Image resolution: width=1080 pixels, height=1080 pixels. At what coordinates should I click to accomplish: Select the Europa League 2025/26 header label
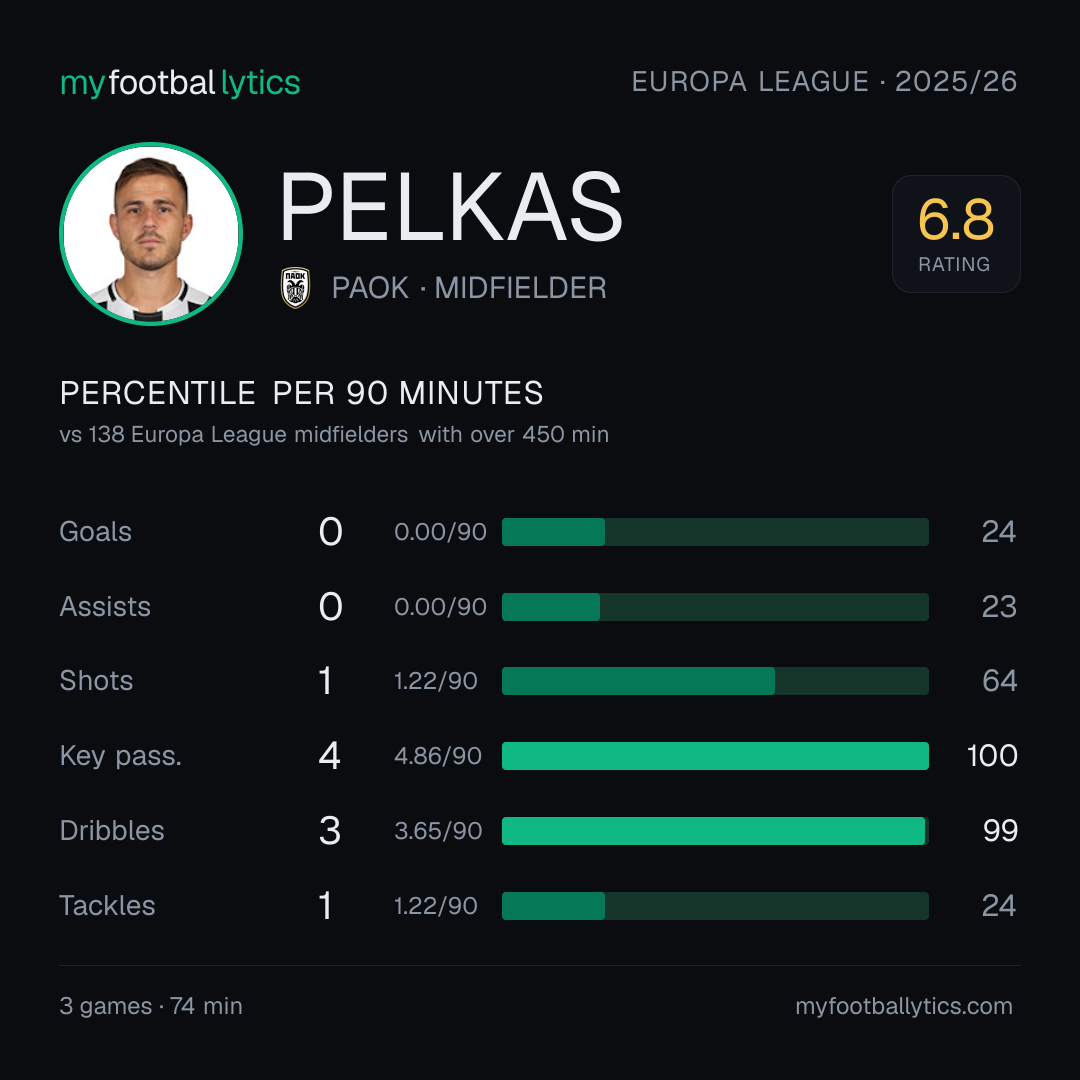pyautogui.click(x=824, y=81)
